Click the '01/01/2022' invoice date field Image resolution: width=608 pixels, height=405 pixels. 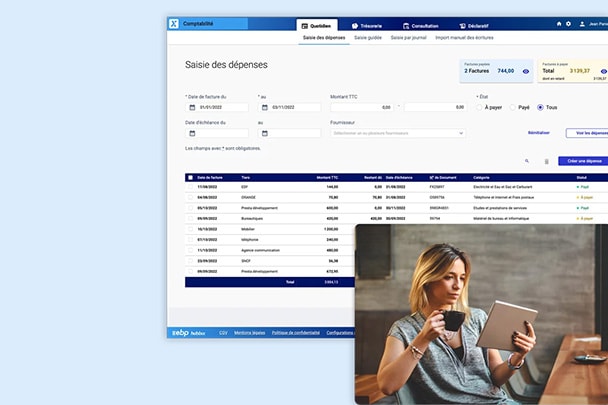(217, 107)
